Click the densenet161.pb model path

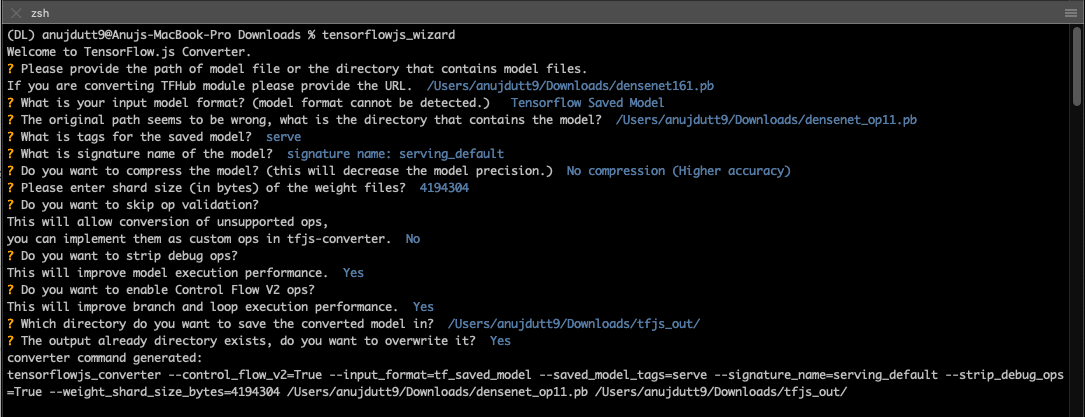(x=570, y=86)
